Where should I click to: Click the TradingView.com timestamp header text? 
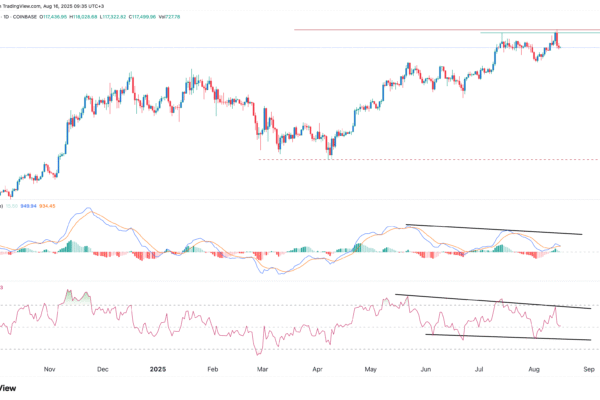60,5
